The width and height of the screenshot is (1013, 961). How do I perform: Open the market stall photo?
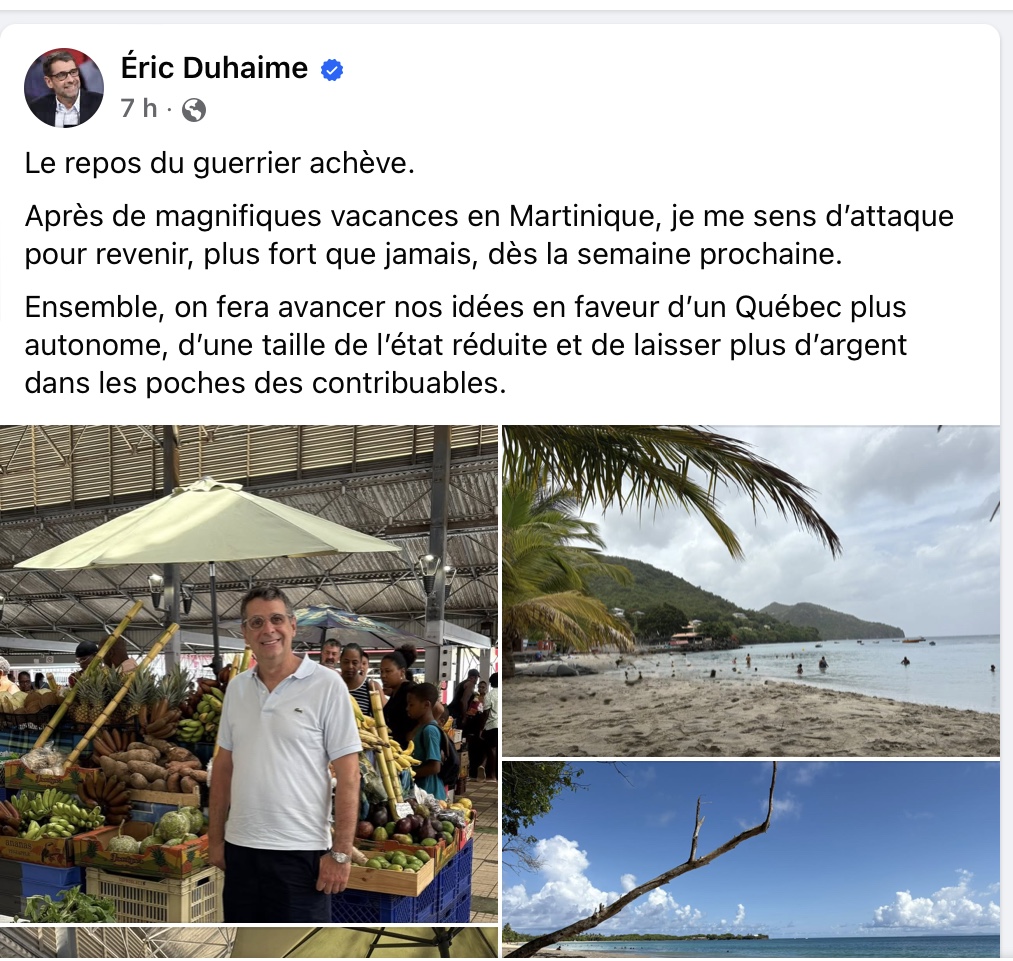click(249, 674)
